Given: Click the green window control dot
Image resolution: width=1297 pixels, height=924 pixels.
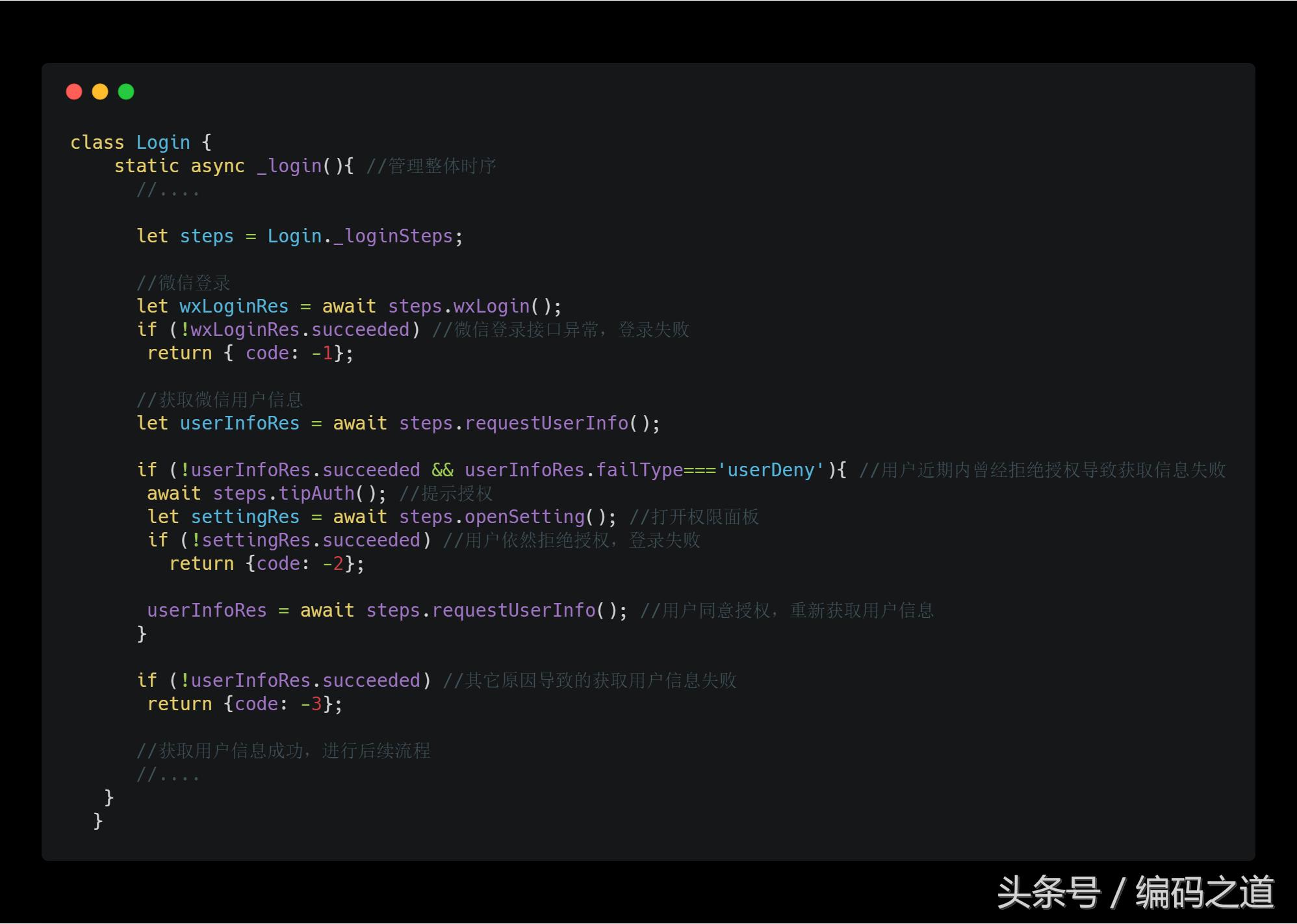Looking at the screenshot, I should click(127, 92).
